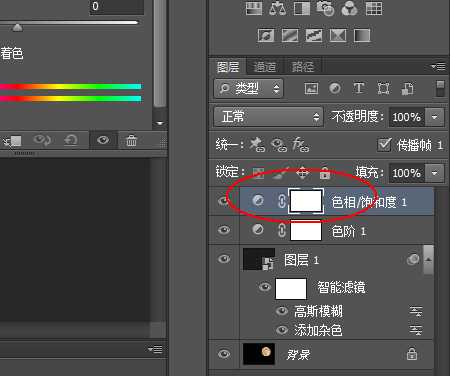The width and height of the screenshot is (450, 376).
Task: Click the 高斯模糊 filter entry
Action: click(x=318, y=311)
